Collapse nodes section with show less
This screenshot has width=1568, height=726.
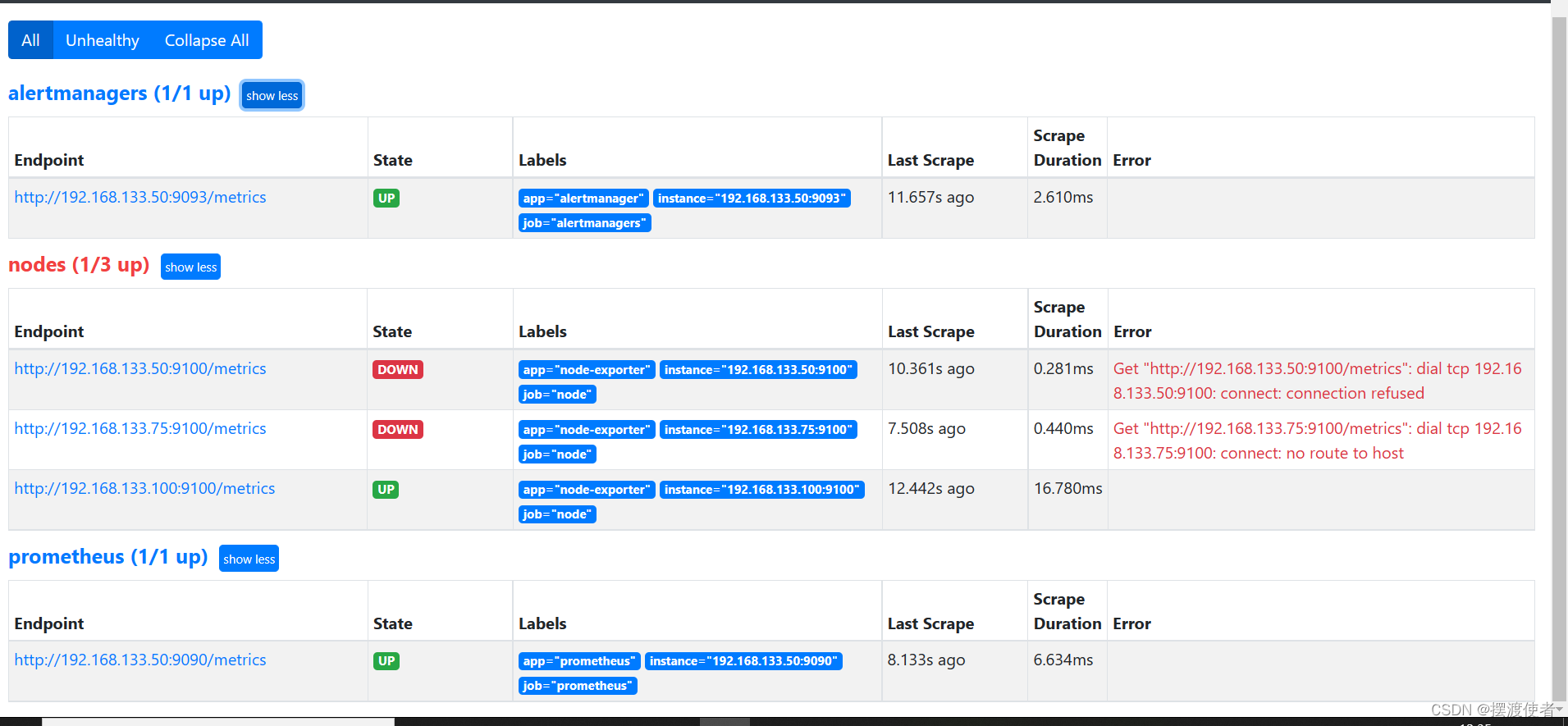(190, 267)
